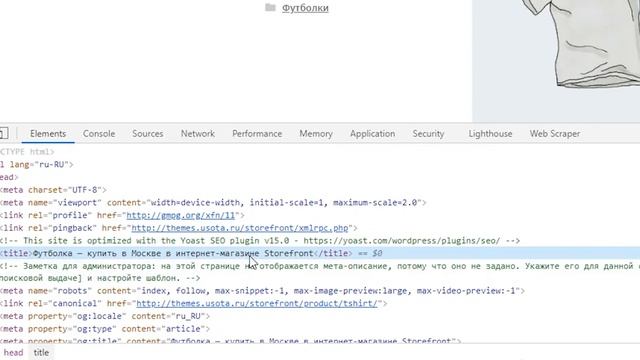Select the meta viewport row
The height and width of the screenshot is (360, 640).
click(x=213, y=202)
